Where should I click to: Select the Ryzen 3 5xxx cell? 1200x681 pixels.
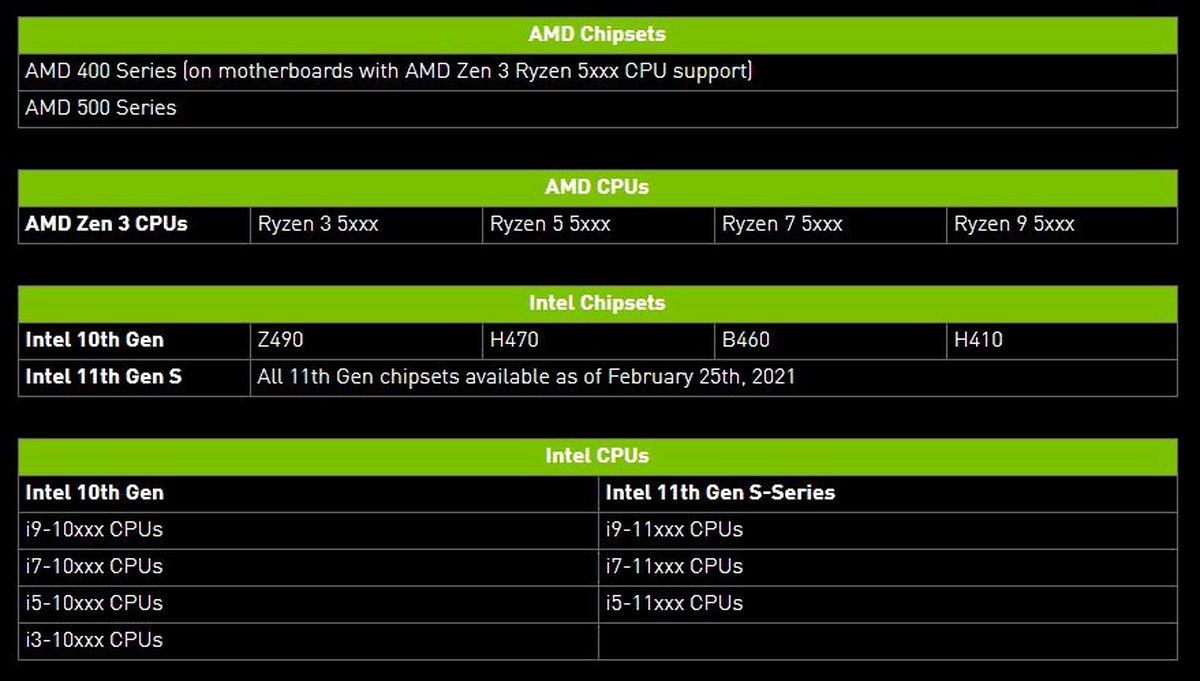(x=319, y=224)
